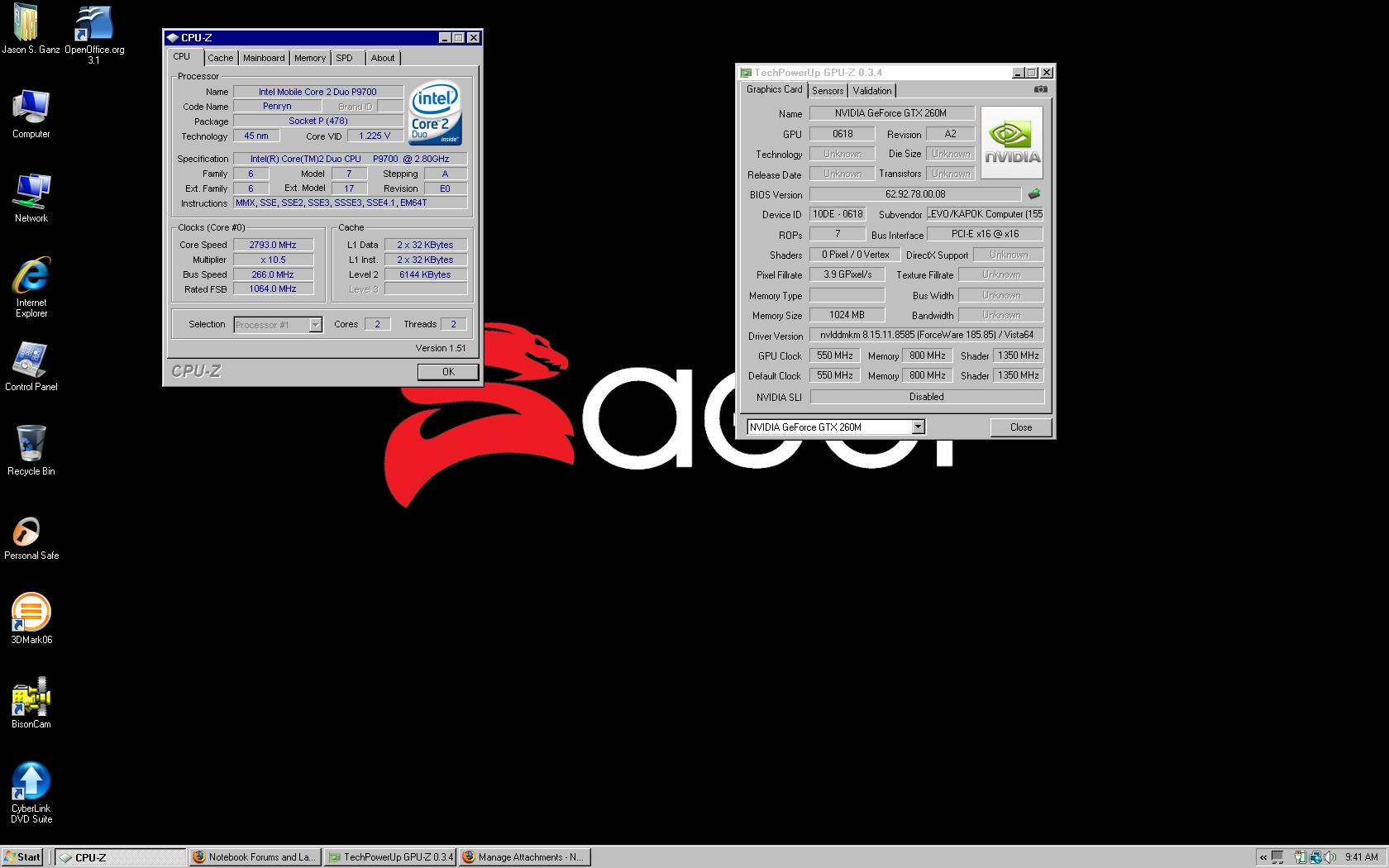The height and width of the screenshot is (868, 1389).
Task: Click the CPU-Z processor Name field
Action: 317,92
